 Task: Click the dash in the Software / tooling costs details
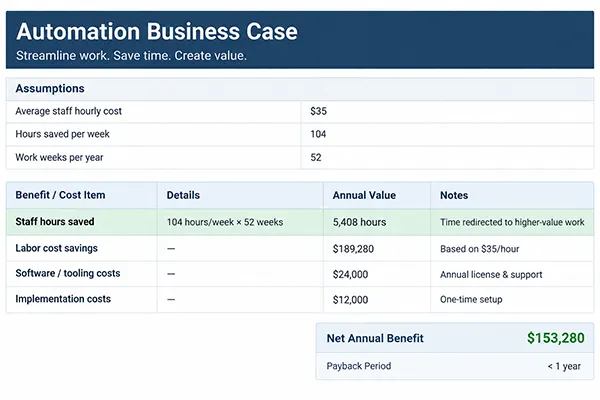(x=171, y=274)
